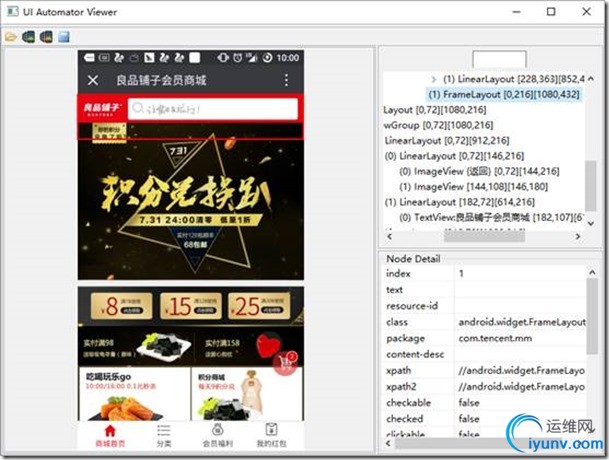The height and width of the screenshot is (460, 609).
Task: Select TextView 良品铺子会员商城 tree node
Action: (x=491, y=217)
